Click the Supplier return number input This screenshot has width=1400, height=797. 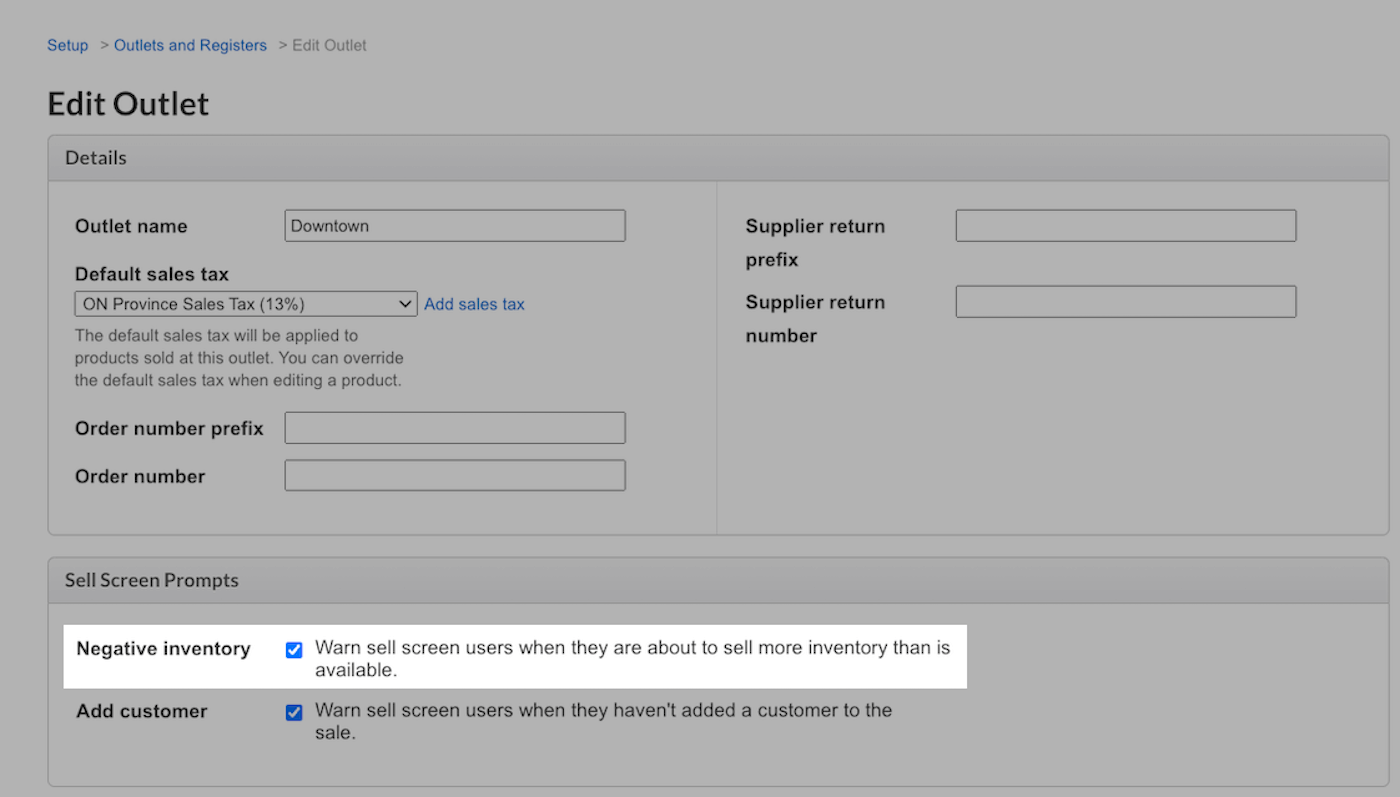click(x=1125, y=302)
